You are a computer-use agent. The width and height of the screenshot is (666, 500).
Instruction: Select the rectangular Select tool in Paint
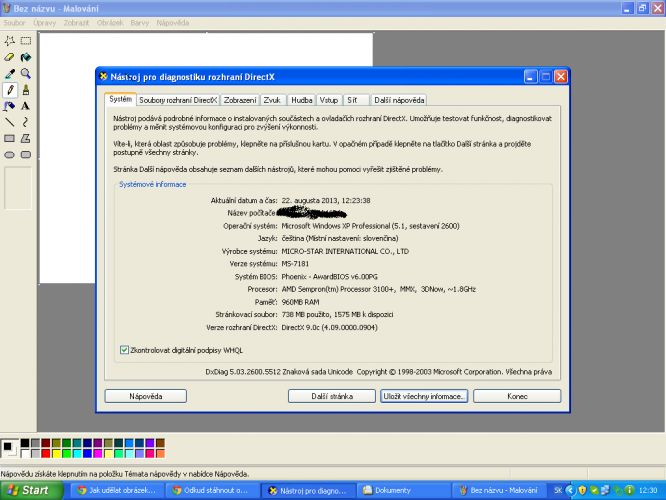coord(26,41)
